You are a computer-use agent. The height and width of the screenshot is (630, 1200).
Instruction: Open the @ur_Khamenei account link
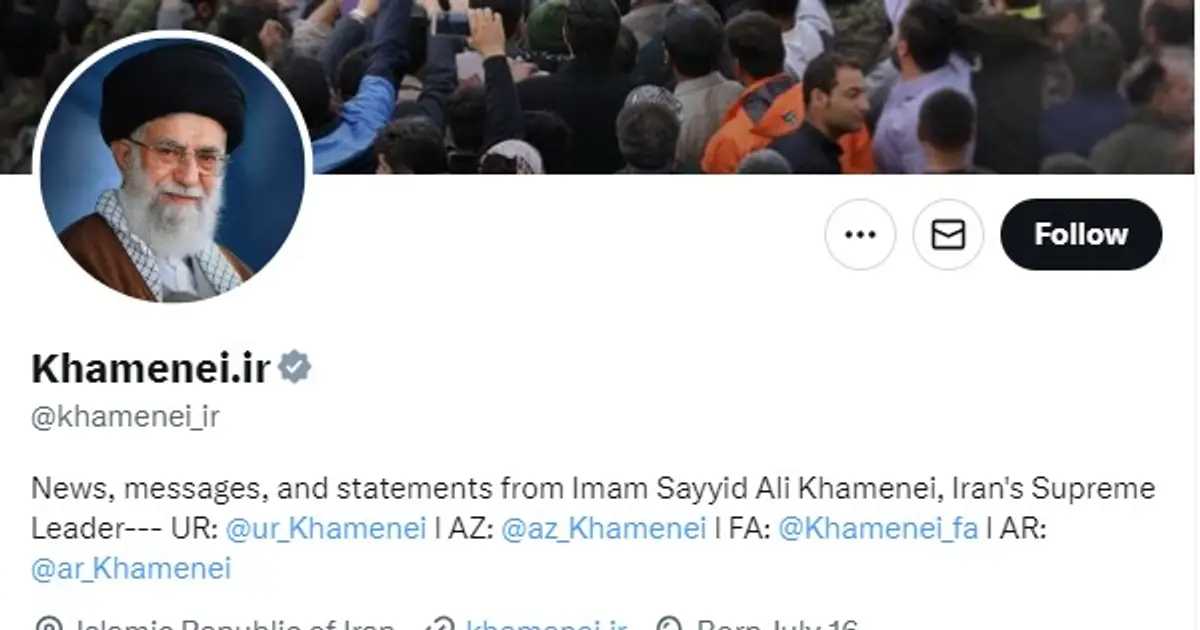click(326, 529)
